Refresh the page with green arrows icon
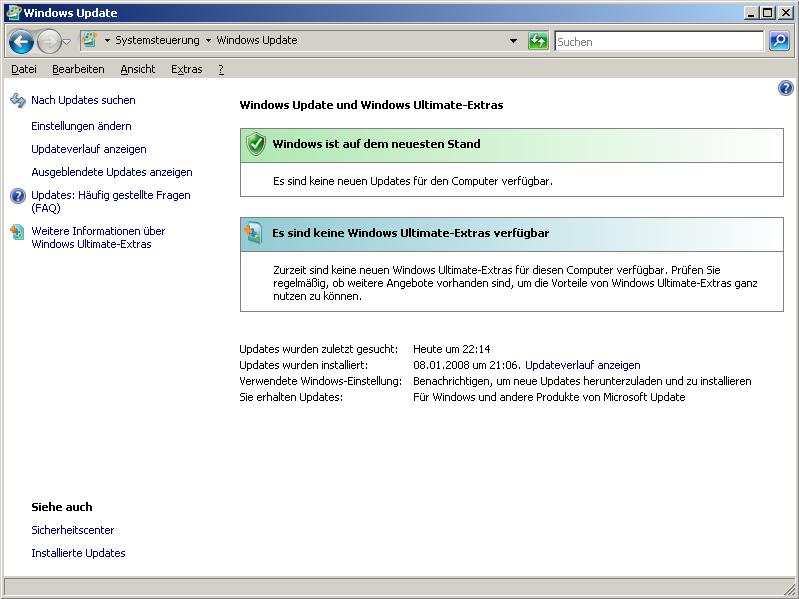The image size is (799, 599). coord(538,41)
